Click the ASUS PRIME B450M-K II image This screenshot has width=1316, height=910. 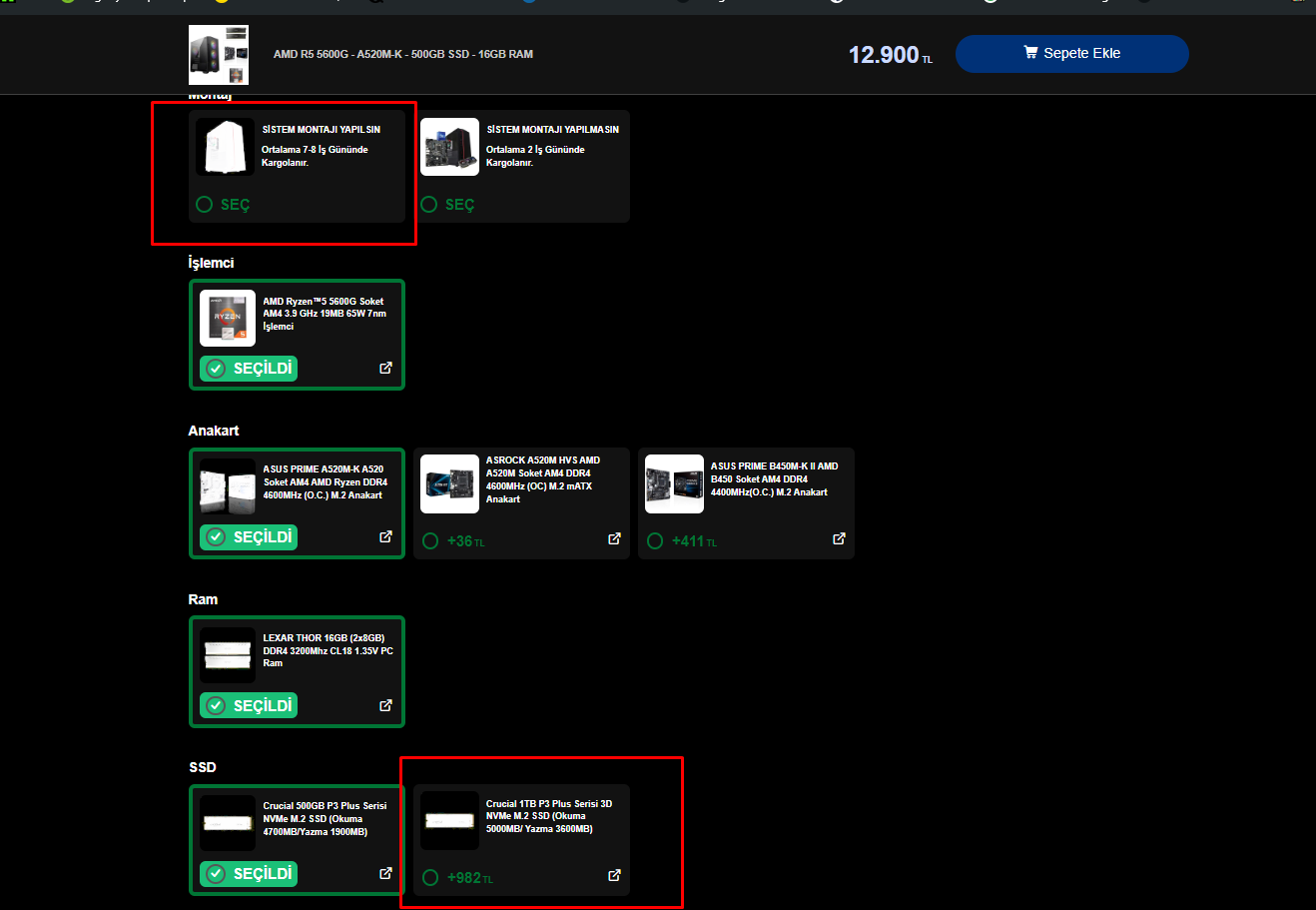click(x=674, y=484)
